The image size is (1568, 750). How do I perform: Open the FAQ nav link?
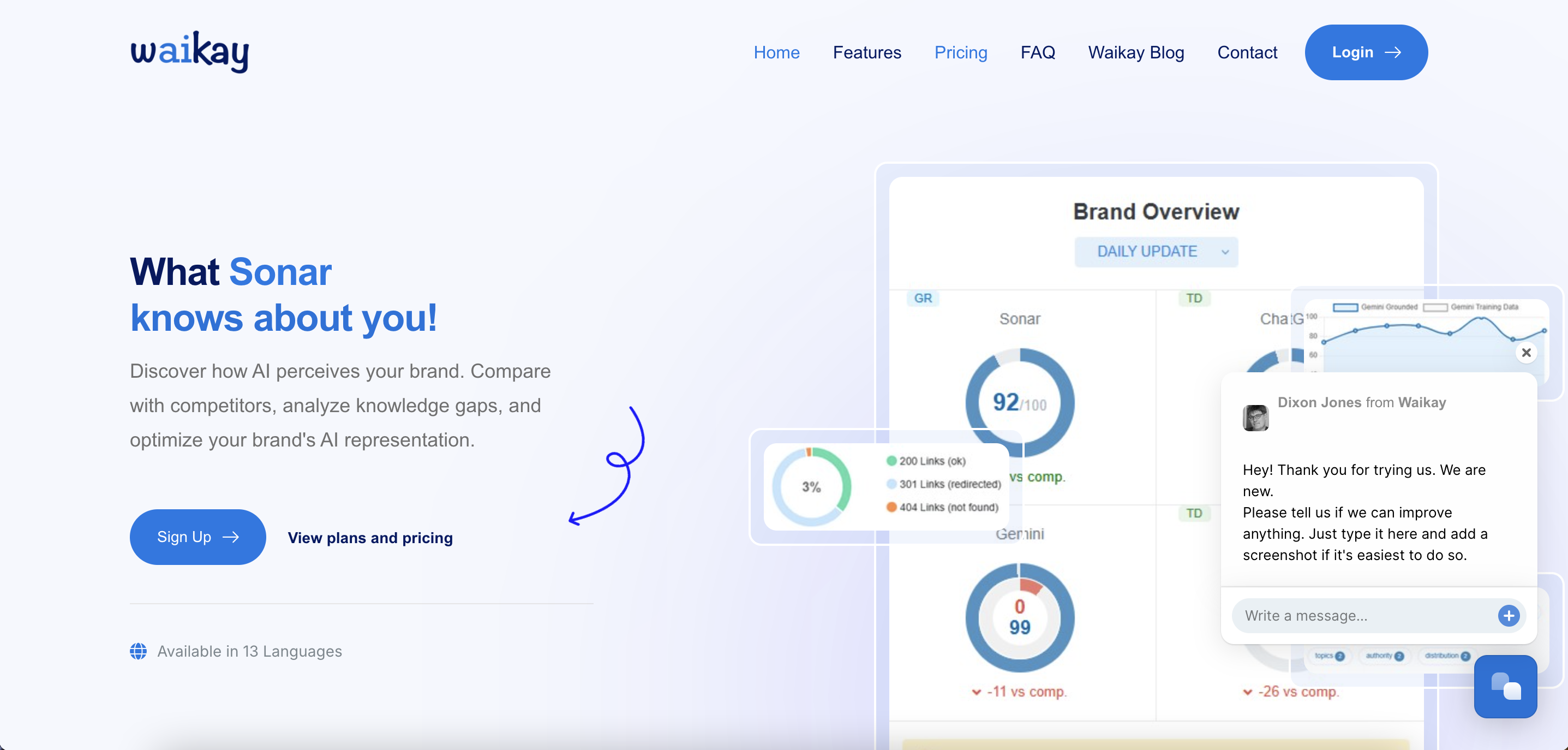pyautogui.click(x=1037, y=52)
